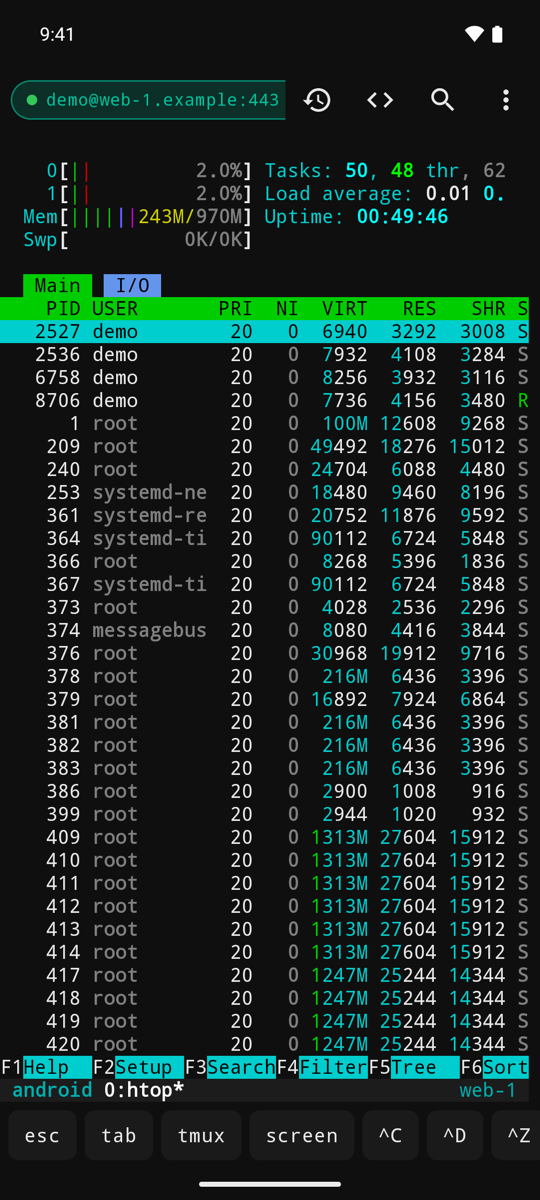
Task: Sort by the PID column header
Action: (x=64, y=309)
